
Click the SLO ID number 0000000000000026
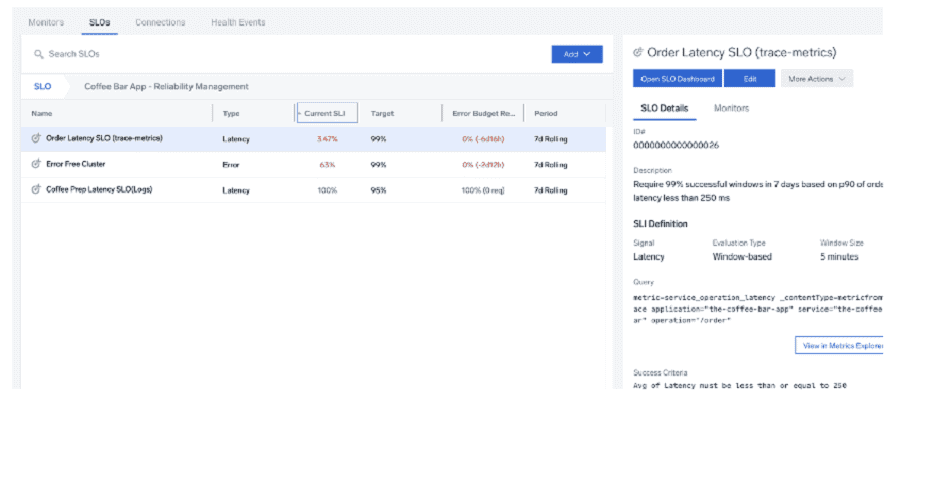[676, 145]
